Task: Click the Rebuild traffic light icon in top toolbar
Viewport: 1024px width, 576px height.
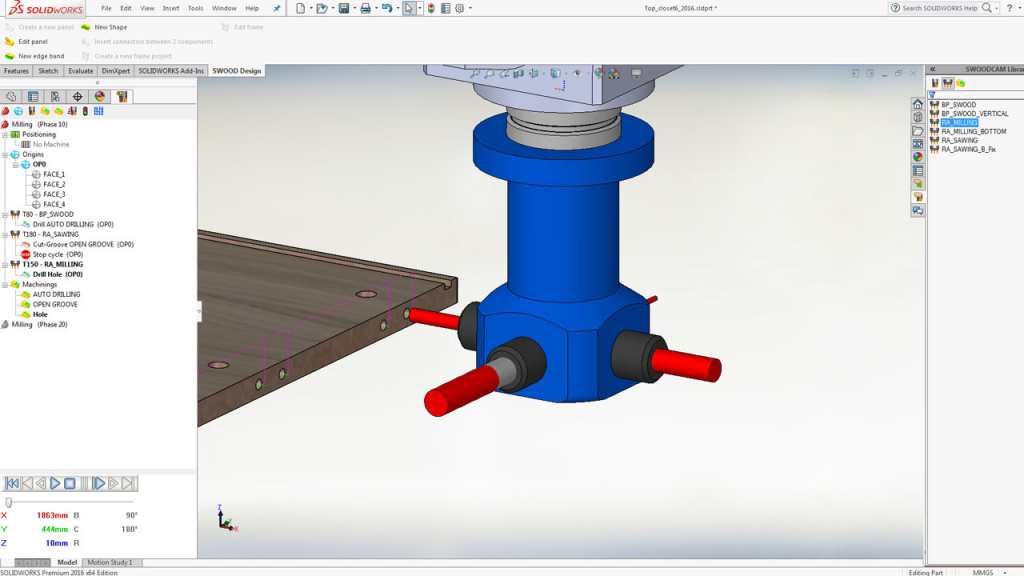Action: [x=431, y=8]
